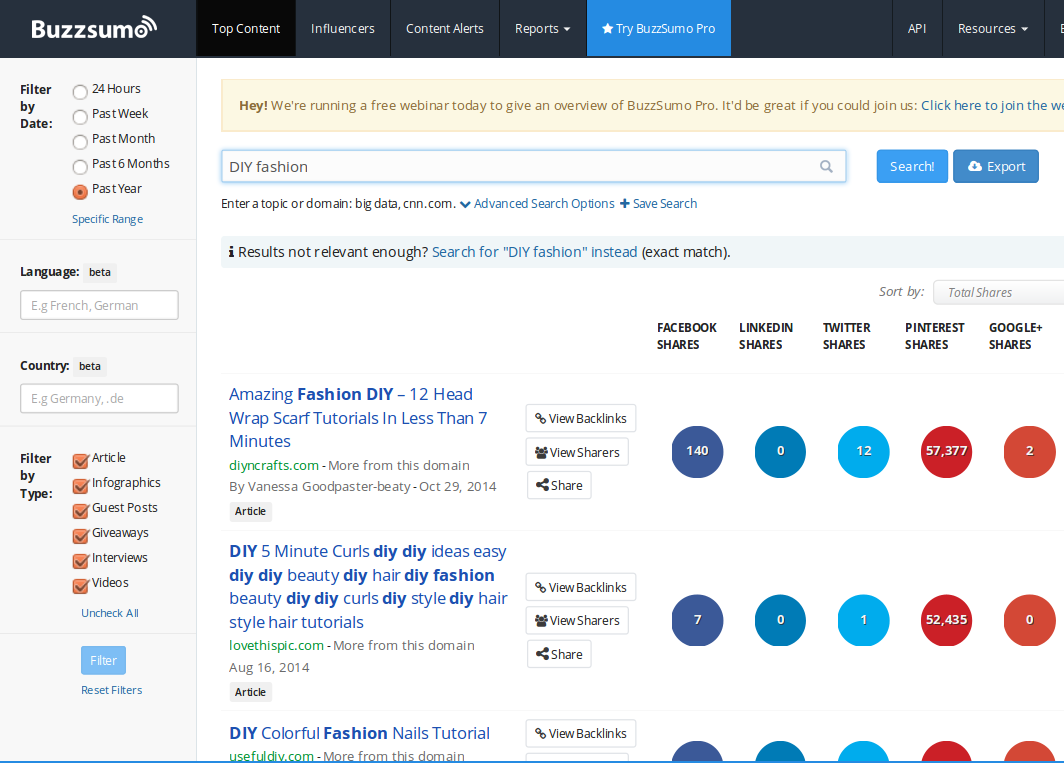Expand Advanced Search Options
This screenshot has height=763, width=1064.
[x=537, y=204]
